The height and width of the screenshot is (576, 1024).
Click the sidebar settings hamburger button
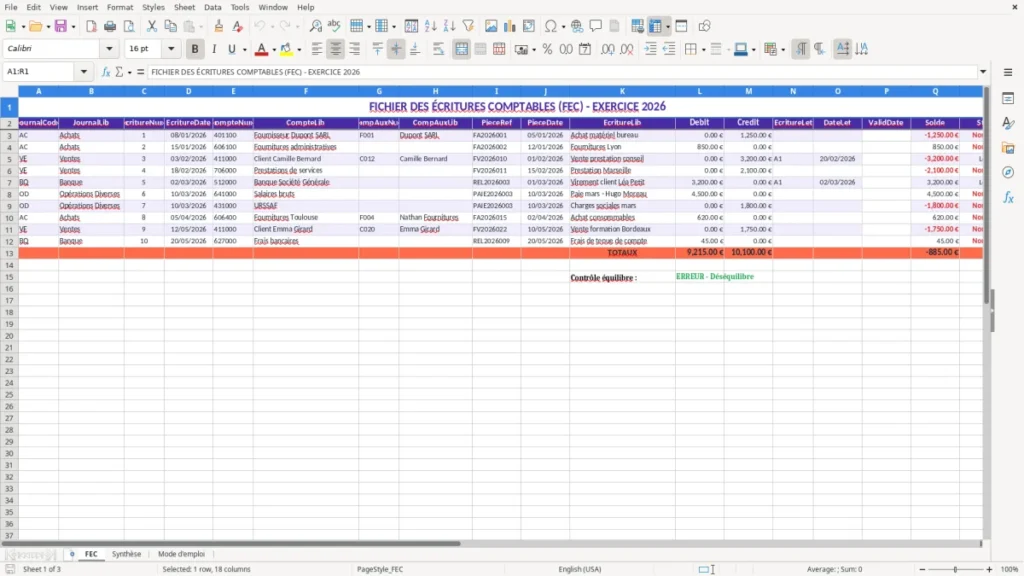coord(1008,72)
